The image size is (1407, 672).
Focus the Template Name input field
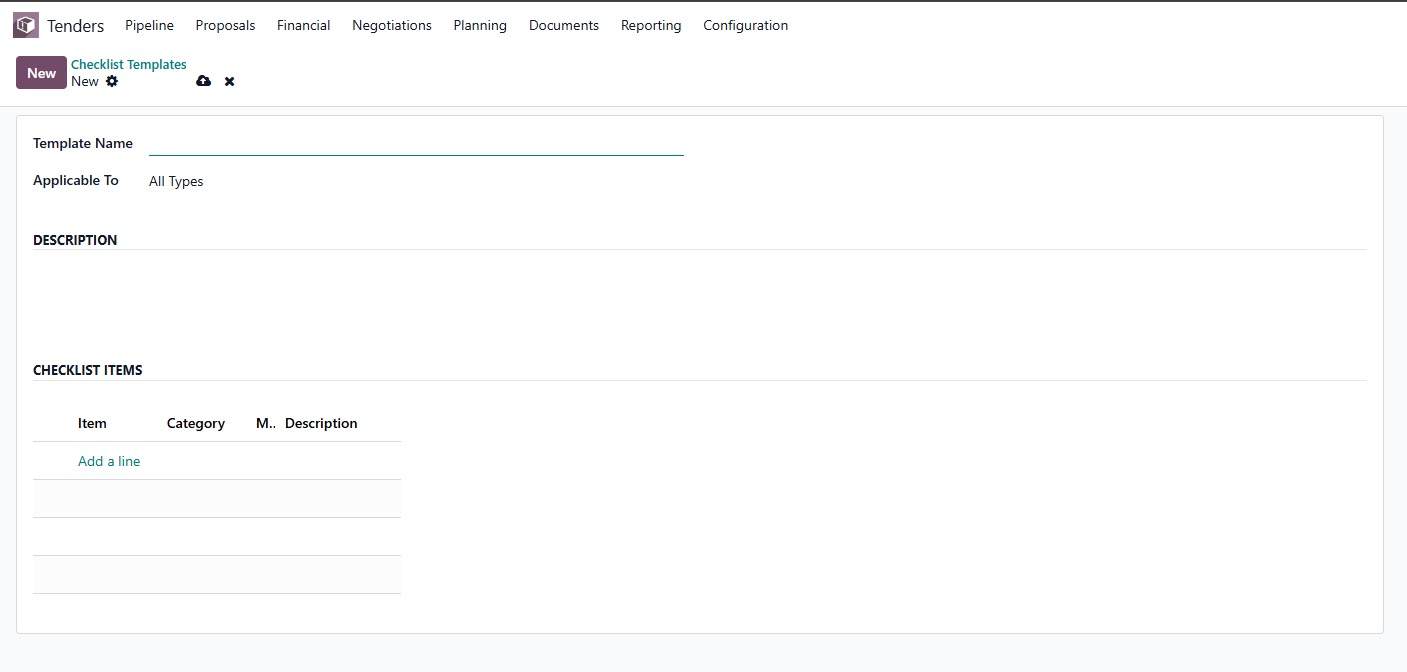coord(415,144)
